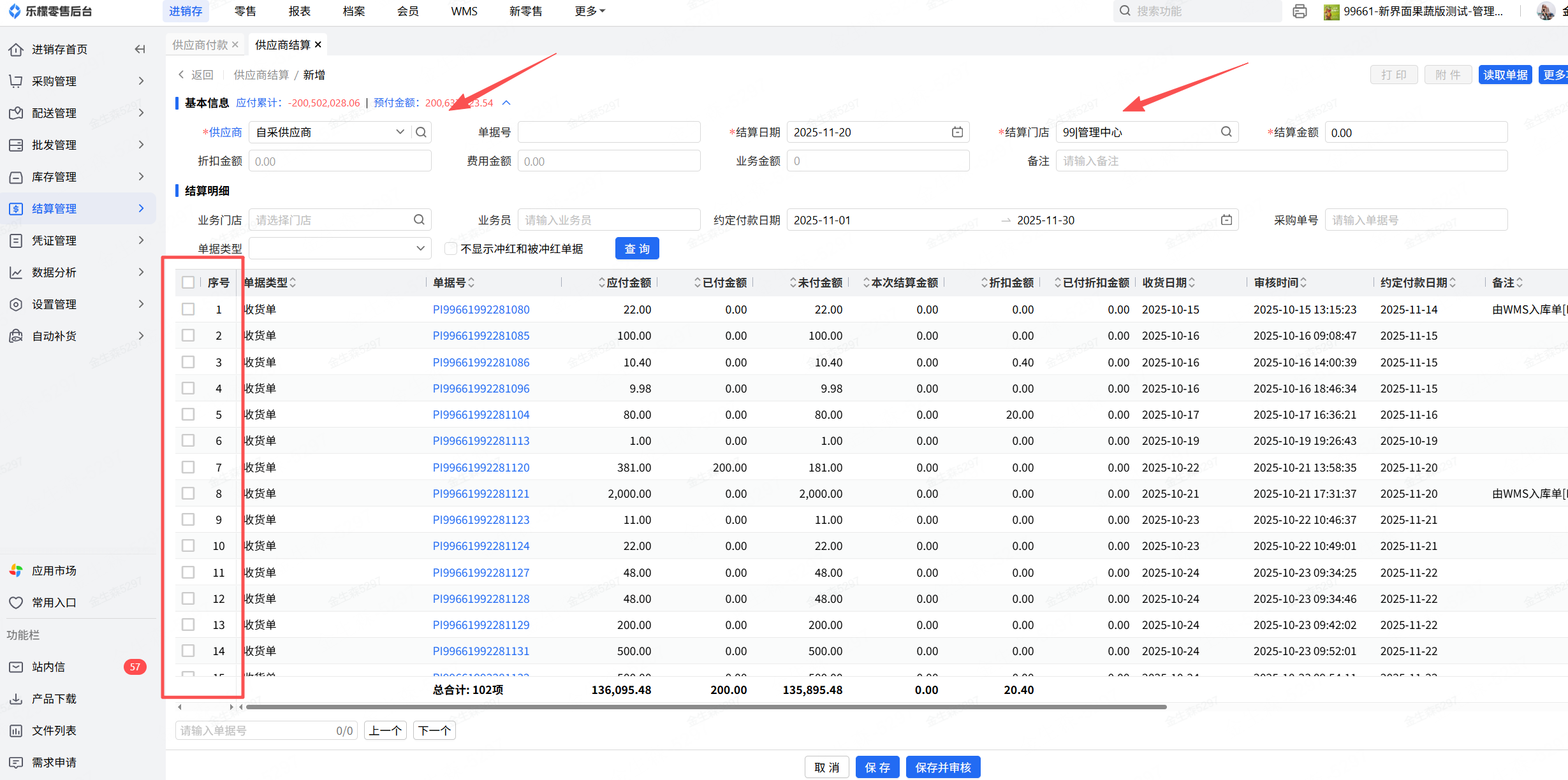This screenshot has height=780, width=1568.
Task: Check the select-all header checkbox
Action: 188,282
